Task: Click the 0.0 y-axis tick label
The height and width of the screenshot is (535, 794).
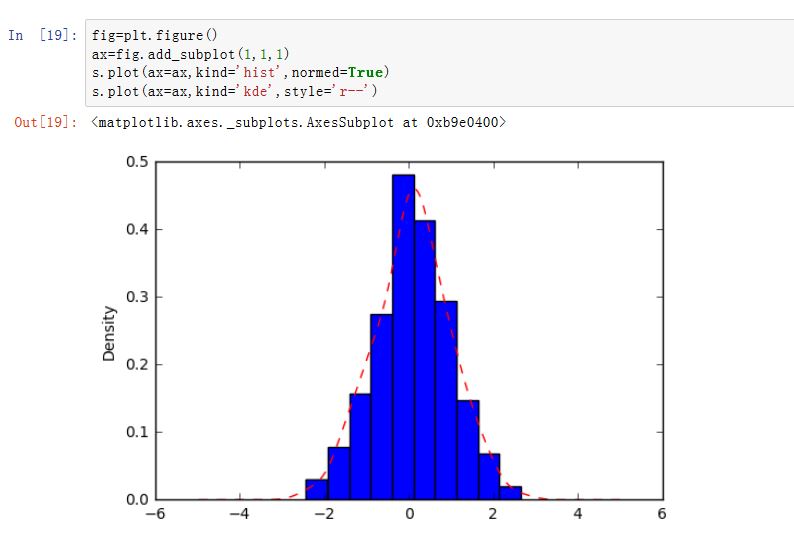Action: pyautogui.click(x=136, y=499)
